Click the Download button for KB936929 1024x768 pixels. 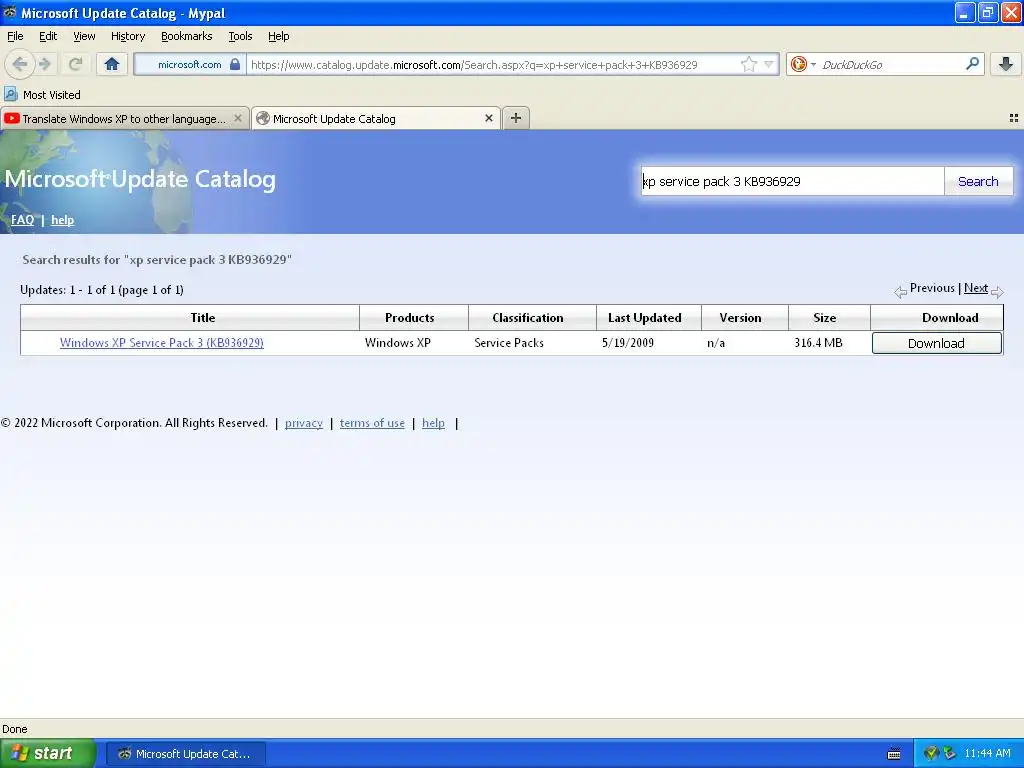pos(936,343)
